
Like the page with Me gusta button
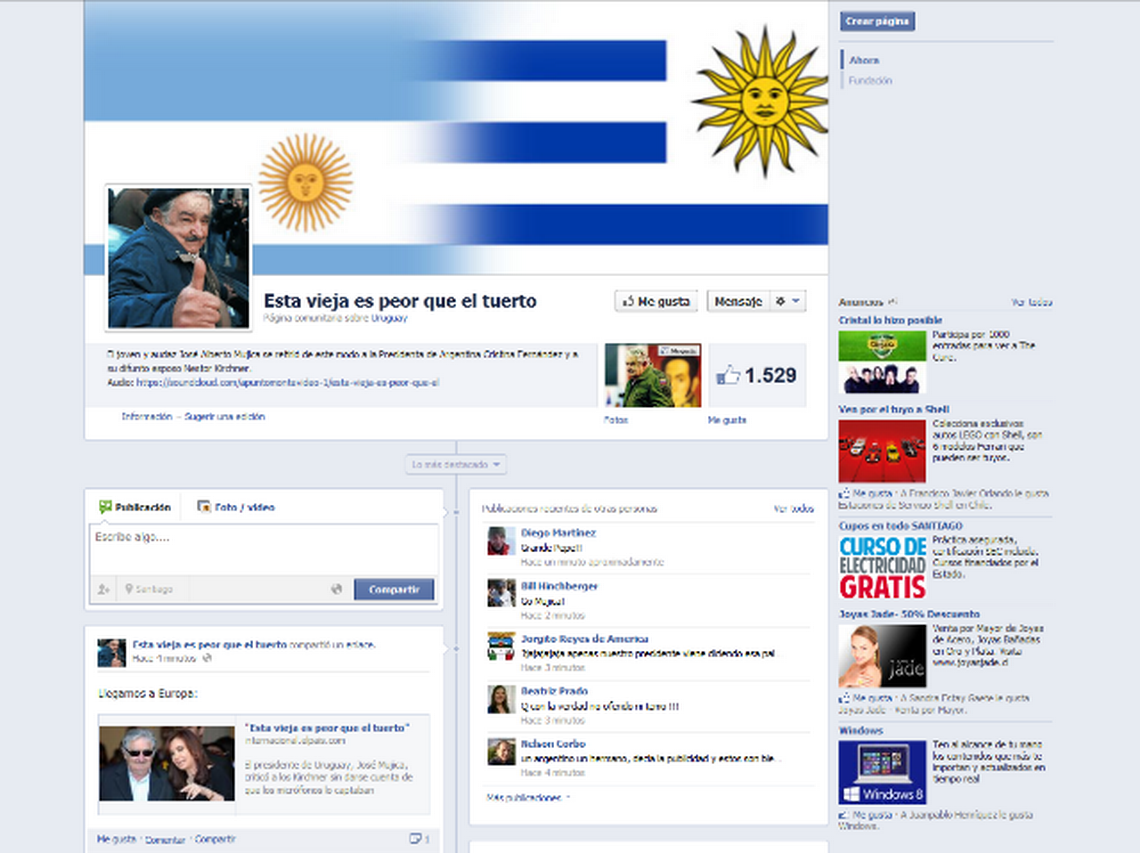click(657, 301)
